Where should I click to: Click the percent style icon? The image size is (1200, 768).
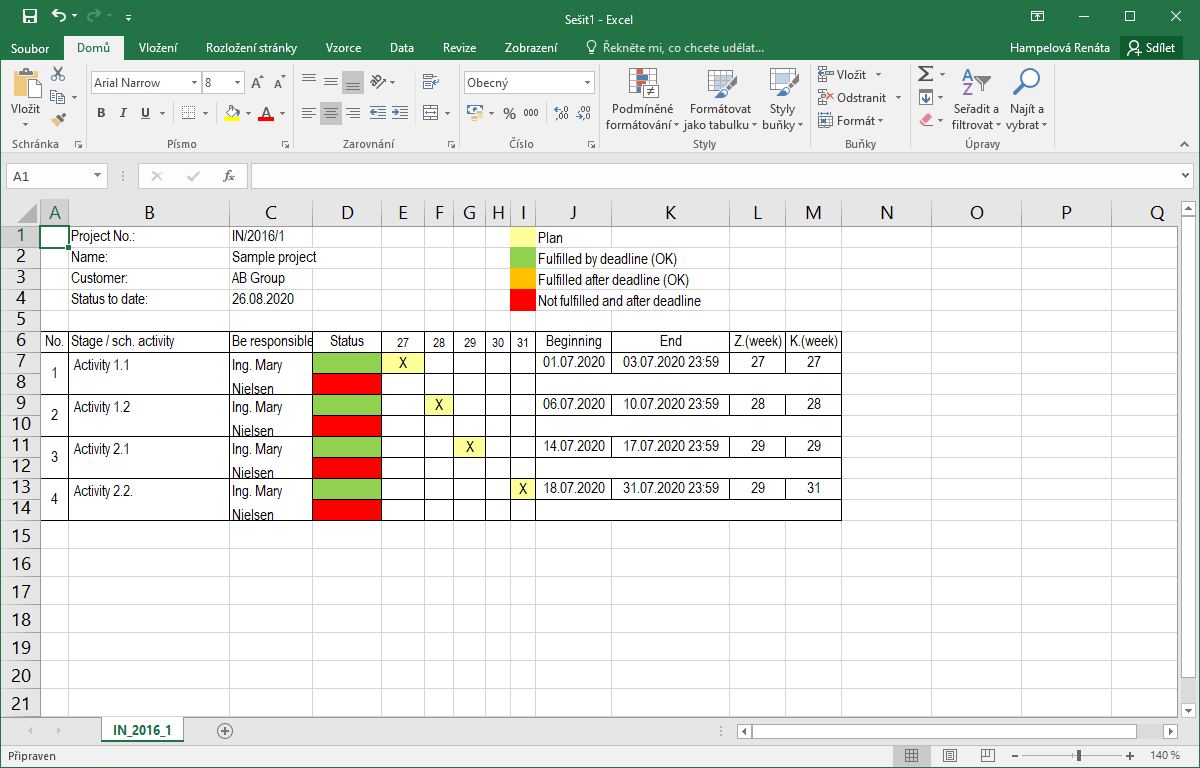[509, 113]
